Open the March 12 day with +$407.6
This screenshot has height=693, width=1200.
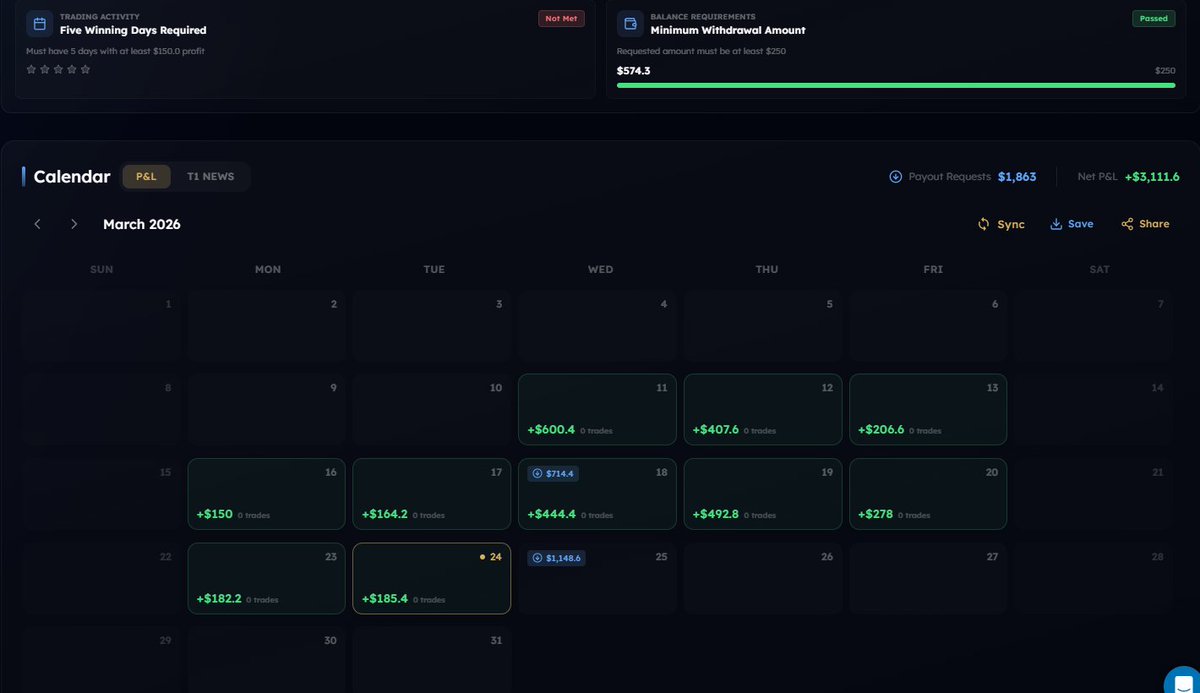pyautogui.click(x=763, y=410)
